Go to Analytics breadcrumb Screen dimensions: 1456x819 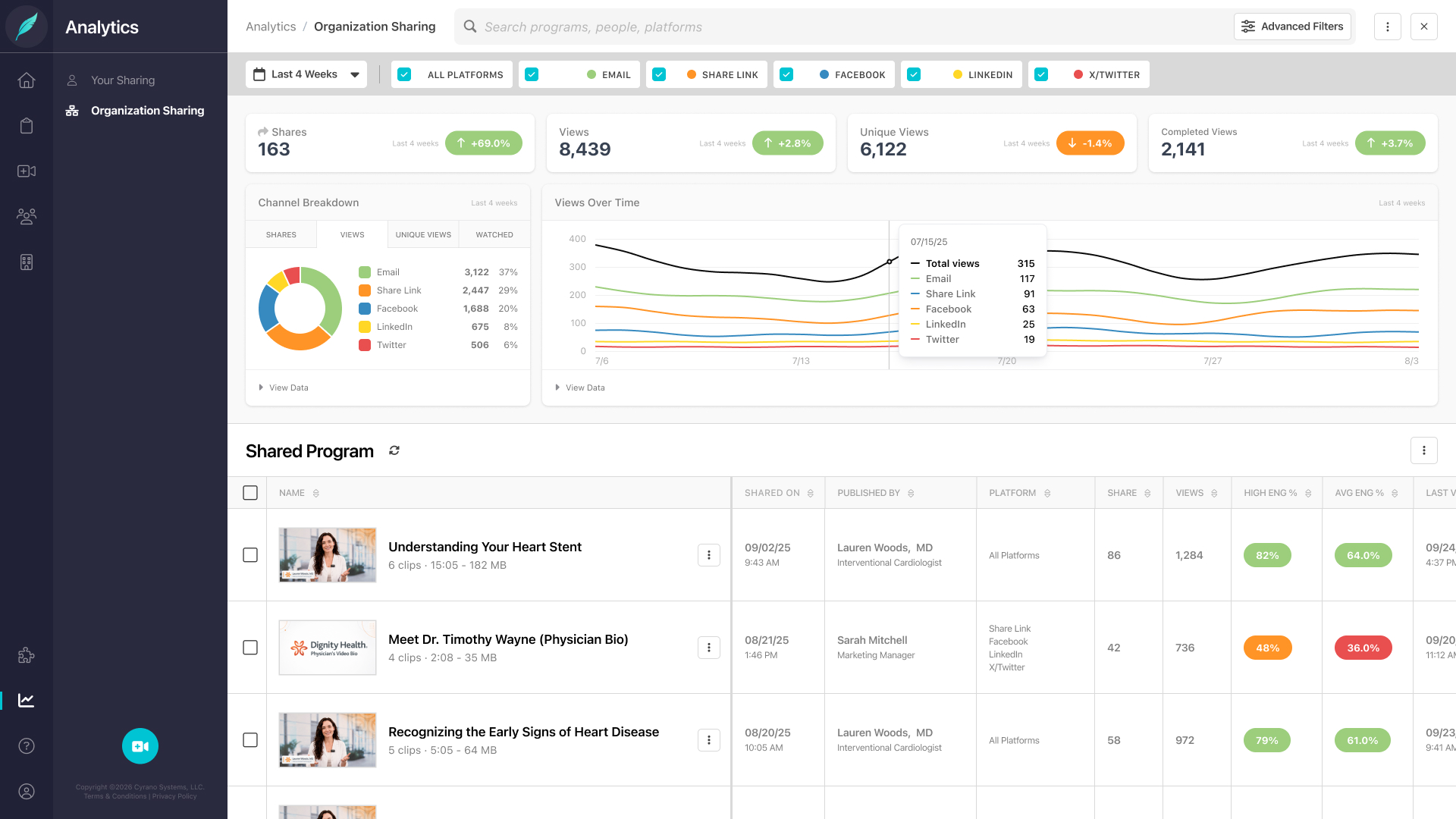click(x=271, y=27)
